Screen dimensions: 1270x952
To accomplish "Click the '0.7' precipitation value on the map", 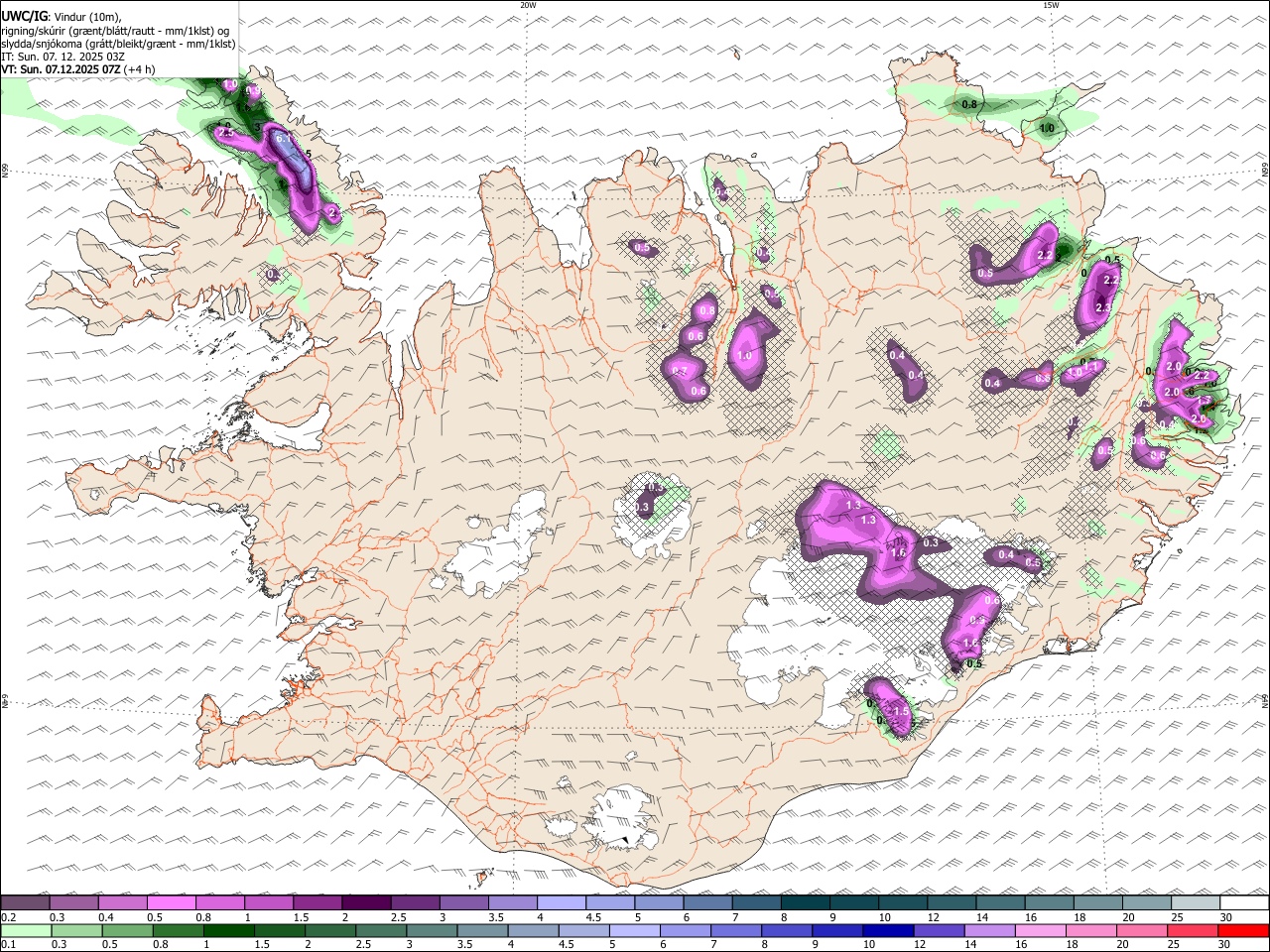I will (x=680, y=372).
